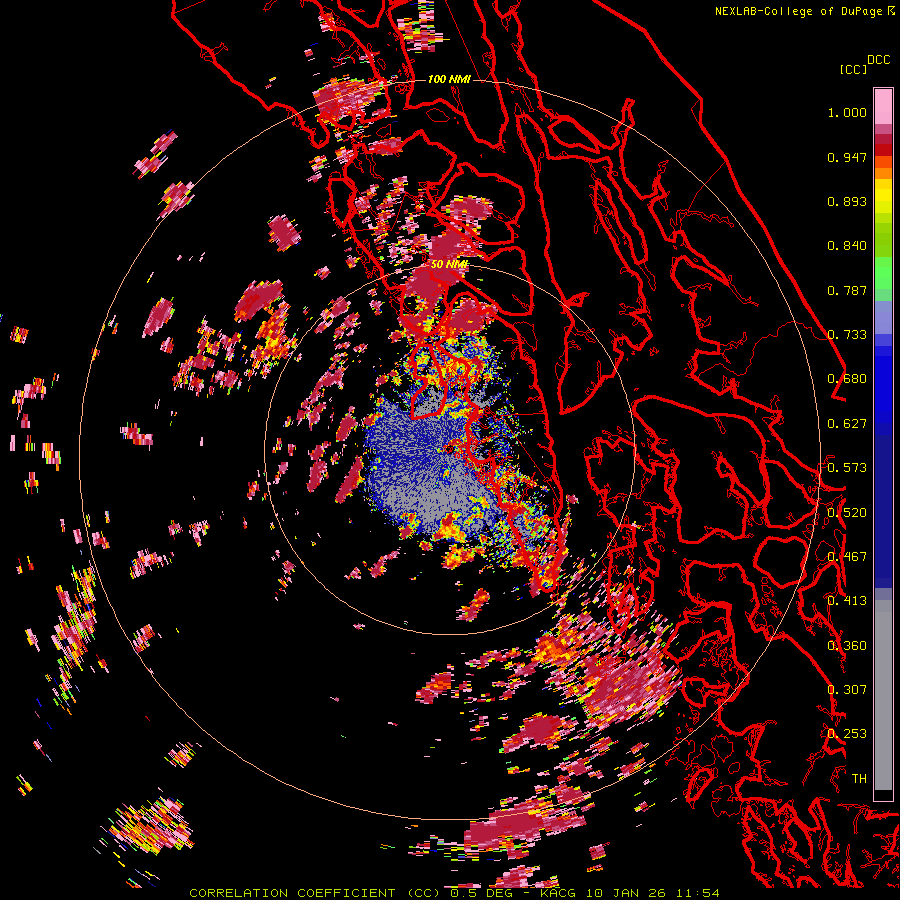Click the 0.947 scale value
This screenshot has width=900, height=900.
coord(847,157)
